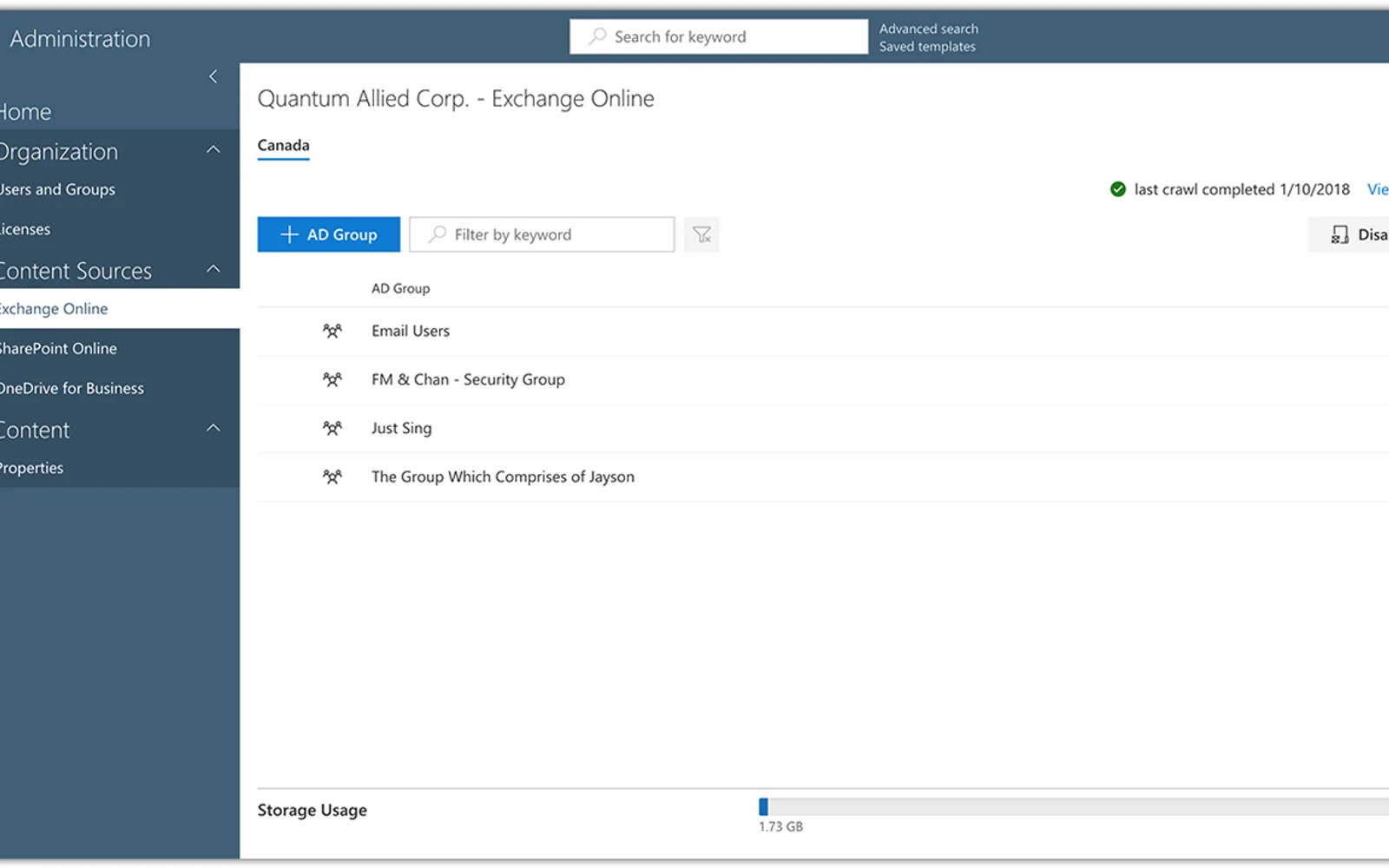1389x868 pixels.
Task: Go to the Licenses page
Action: 25,229
